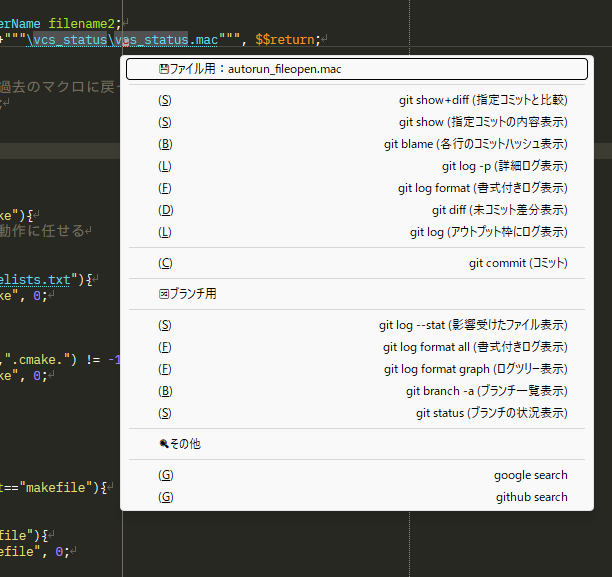Screen dimensions: 612x577
Task: Click git commit (コミット) entry
Action: coord(357,263)
